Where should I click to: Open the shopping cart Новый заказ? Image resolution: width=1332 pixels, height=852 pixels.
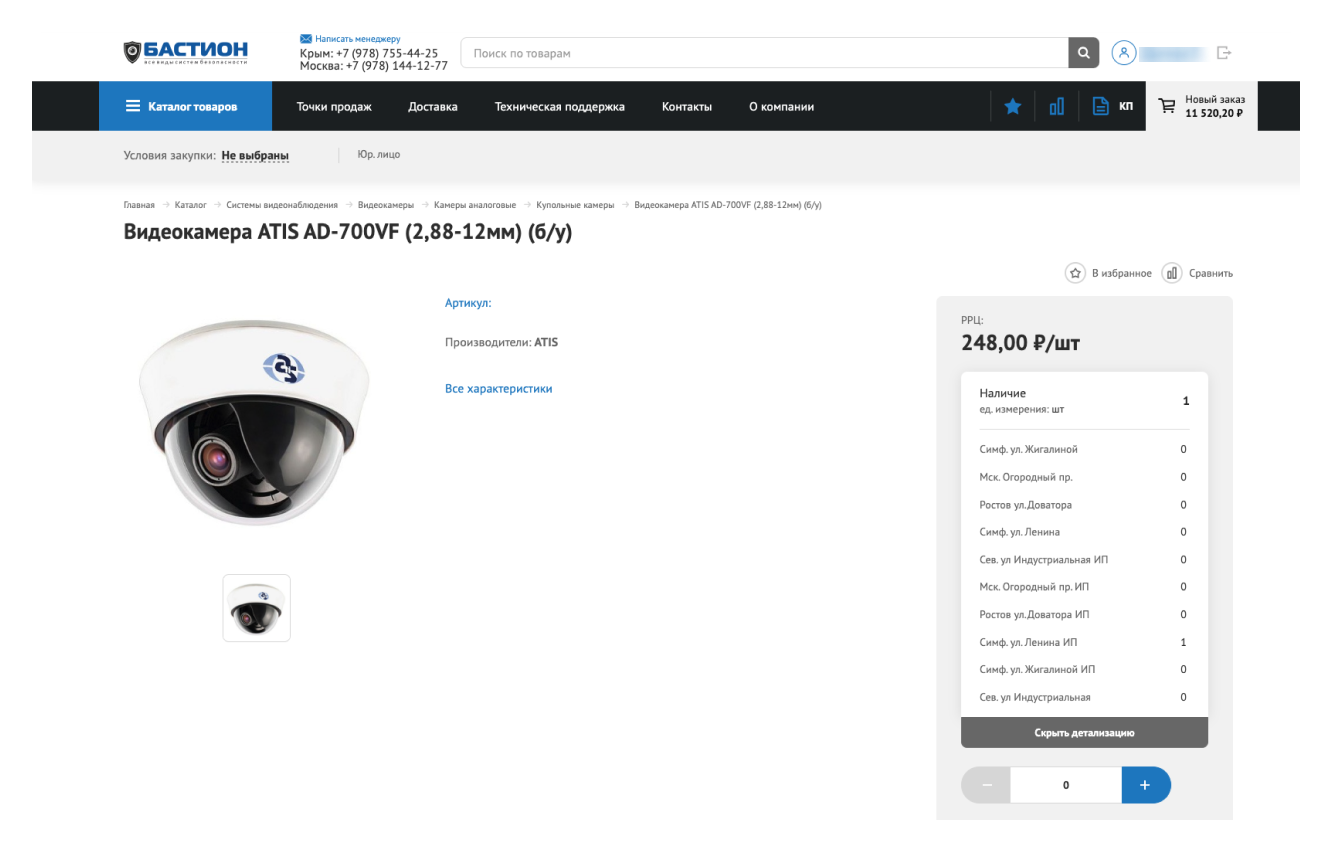point(1201,106)
